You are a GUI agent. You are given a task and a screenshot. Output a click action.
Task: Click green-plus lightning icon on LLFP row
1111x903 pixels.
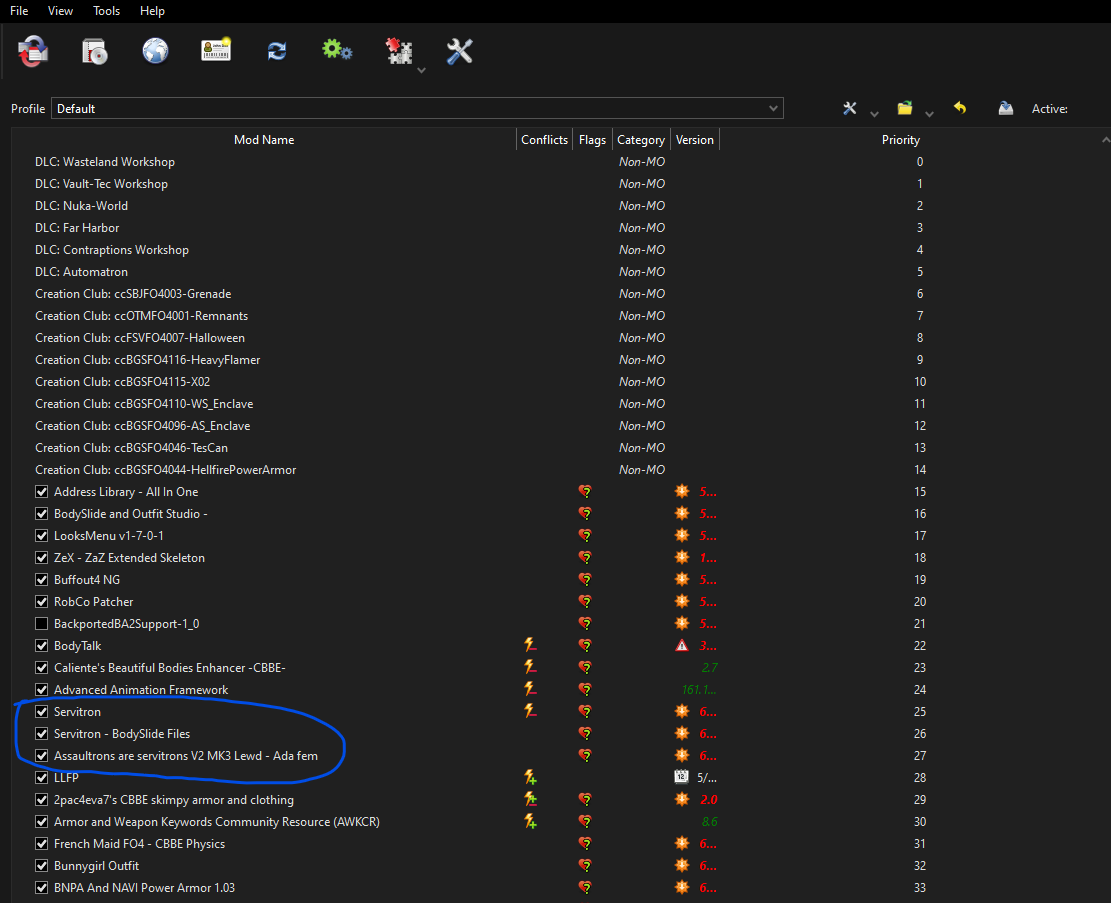530,777
